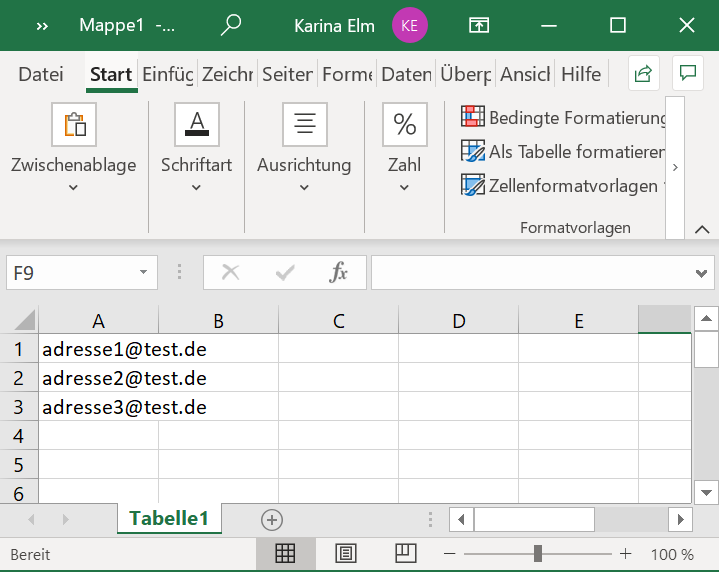Open the Hilfe ribbon tab

(x=581, y=74)
